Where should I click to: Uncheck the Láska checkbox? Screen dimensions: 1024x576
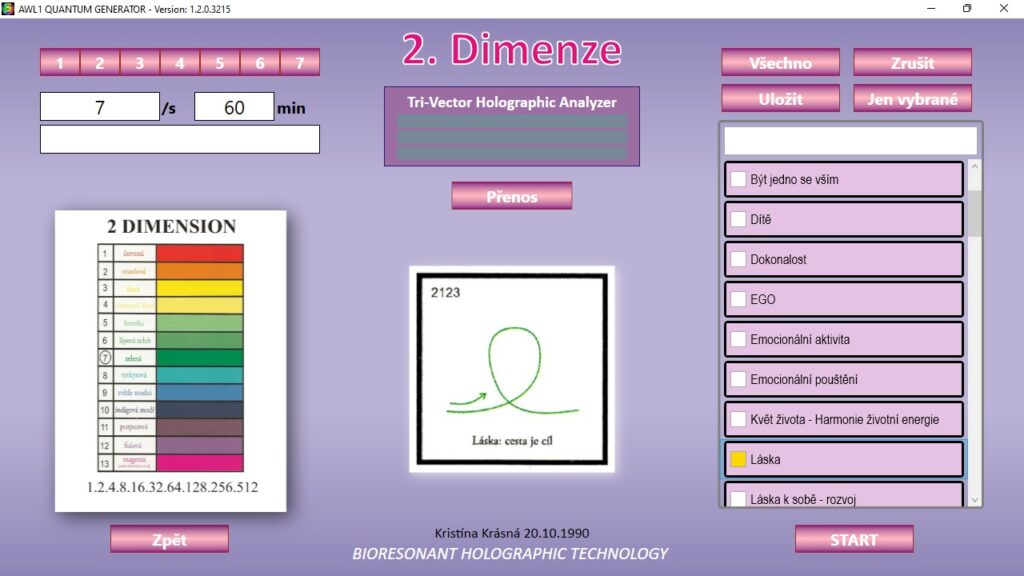coord(738,459)
